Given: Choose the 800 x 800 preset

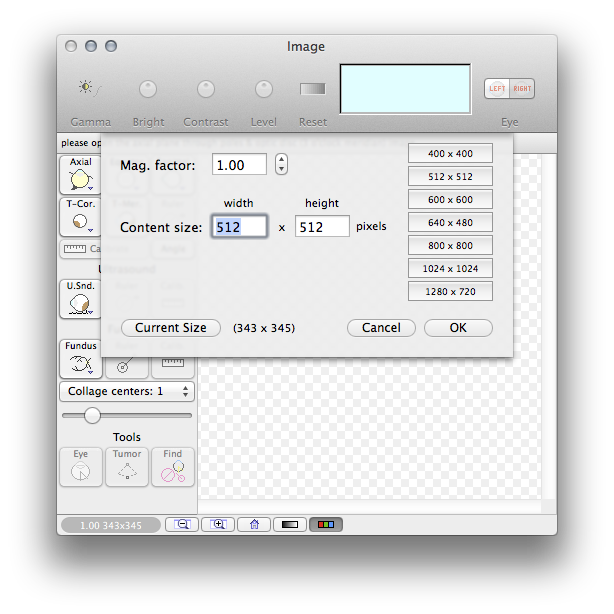Looking at the screenshot, I should (450, 246).
